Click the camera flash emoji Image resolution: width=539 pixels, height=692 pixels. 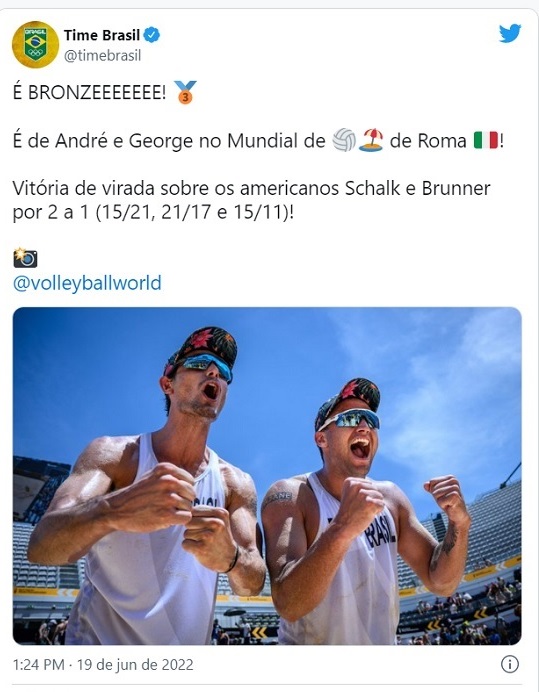point(25,258)
